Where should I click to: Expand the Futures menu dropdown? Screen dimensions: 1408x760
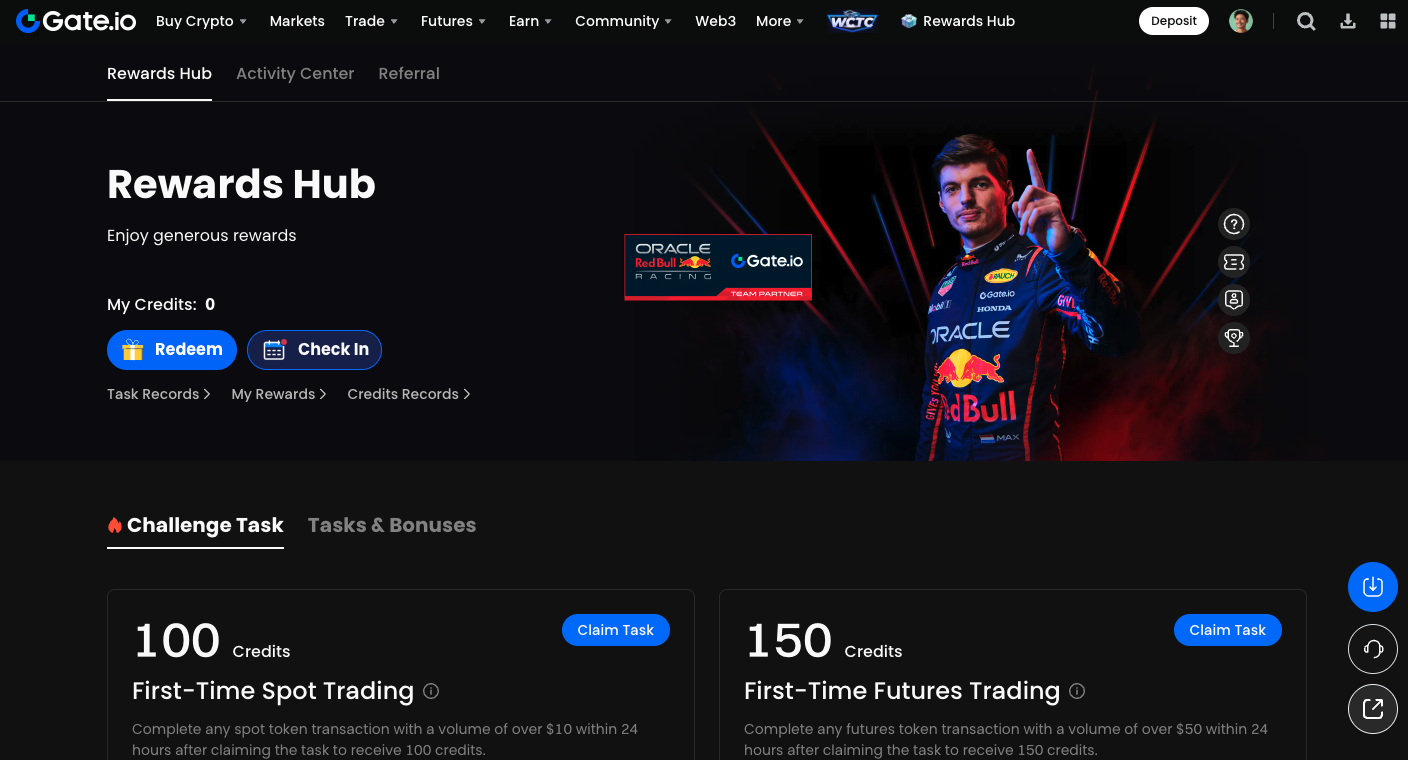(453, 21)
